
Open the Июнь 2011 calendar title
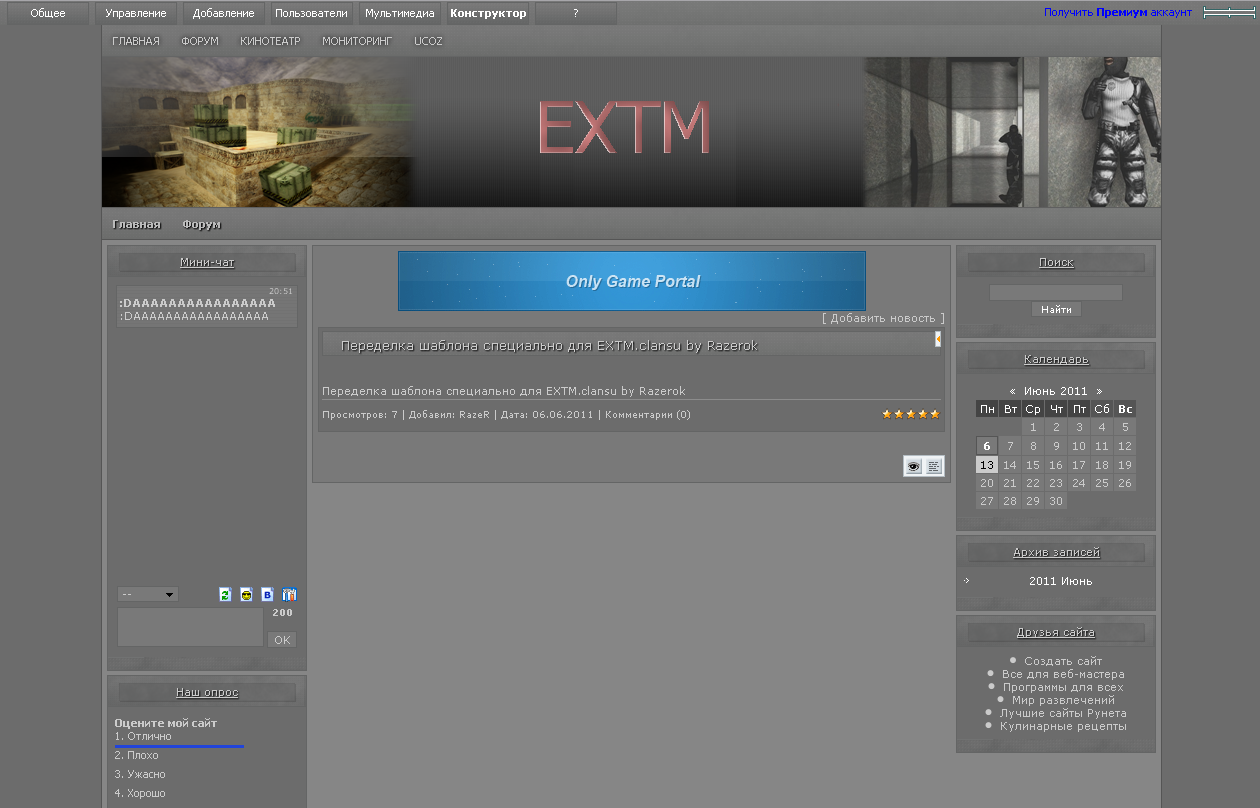(1056, 391)
